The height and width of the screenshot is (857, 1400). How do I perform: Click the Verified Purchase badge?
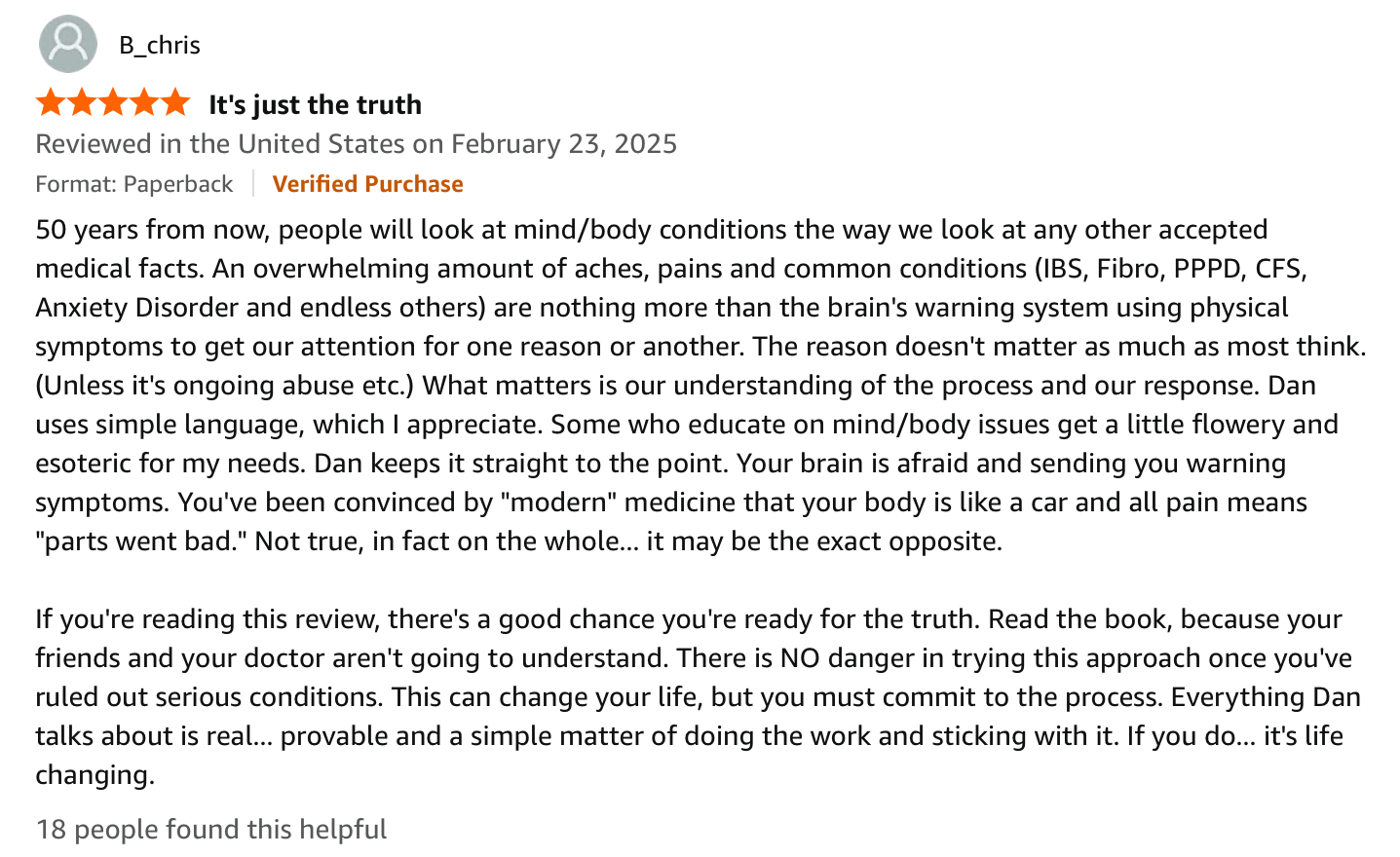pos(367,184)
